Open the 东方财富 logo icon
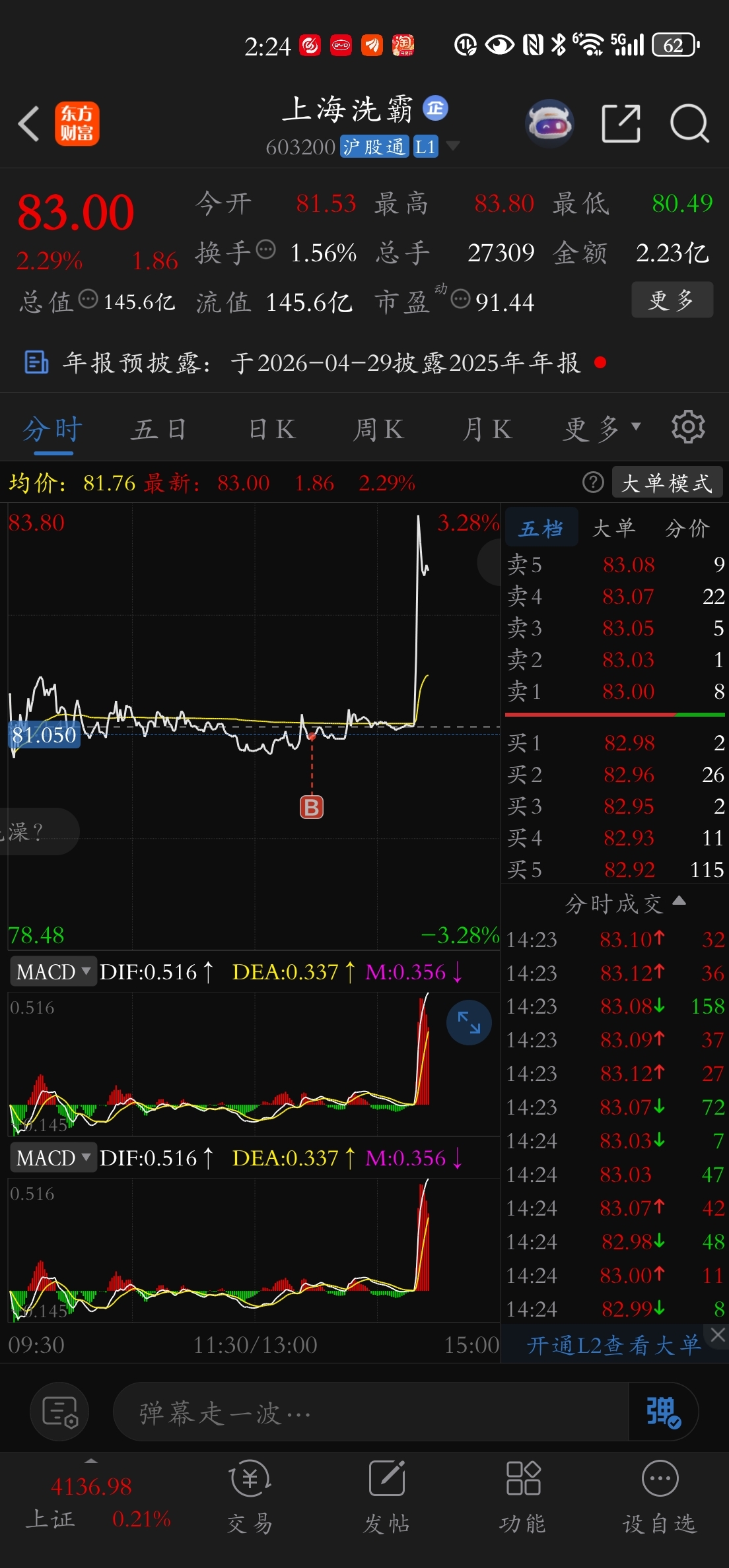729x1568 pixels. pyautogui.click(x=77, y=123)
